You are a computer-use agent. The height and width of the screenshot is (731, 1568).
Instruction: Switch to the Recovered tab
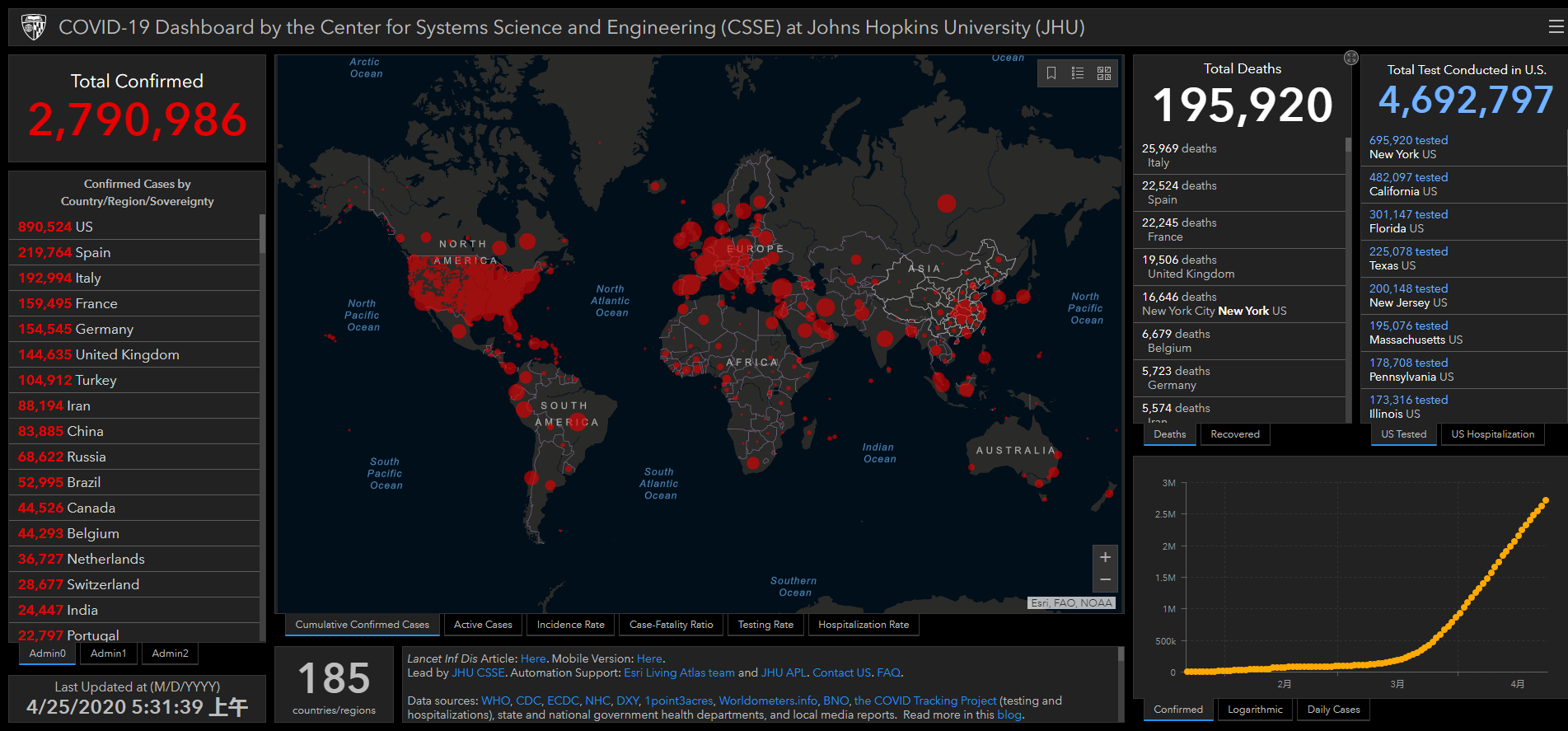point(1234,434)
